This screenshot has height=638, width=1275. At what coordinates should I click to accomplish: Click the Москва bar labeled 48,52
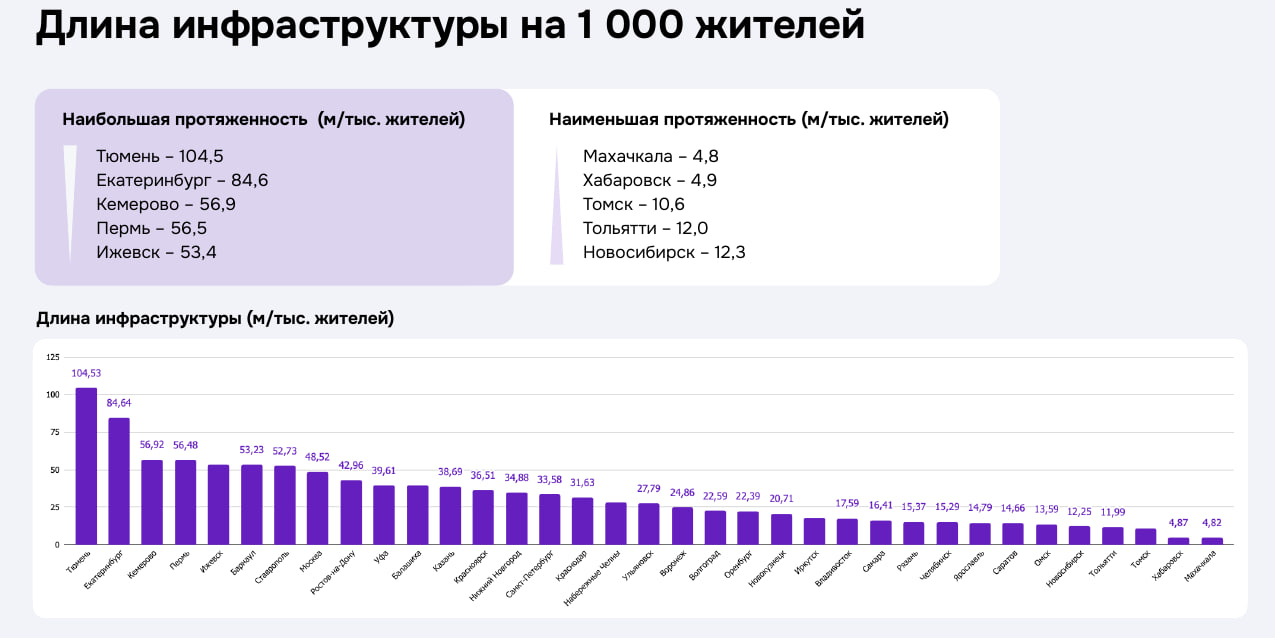click(x=317, y=508)
